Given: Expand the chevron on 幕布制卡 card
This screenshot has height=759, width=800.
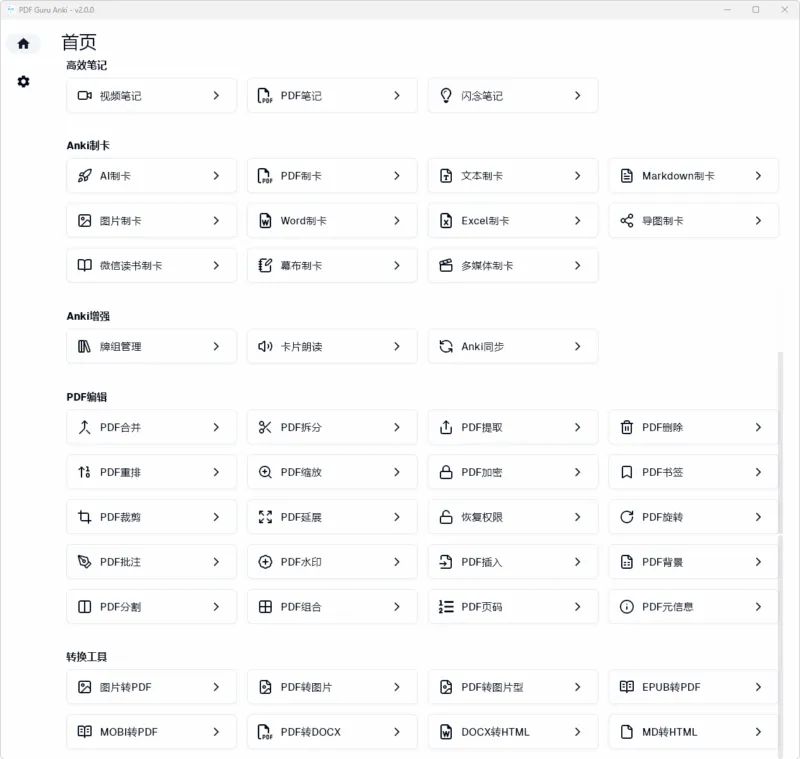Looking at the screenshot, I should point(397,265).
